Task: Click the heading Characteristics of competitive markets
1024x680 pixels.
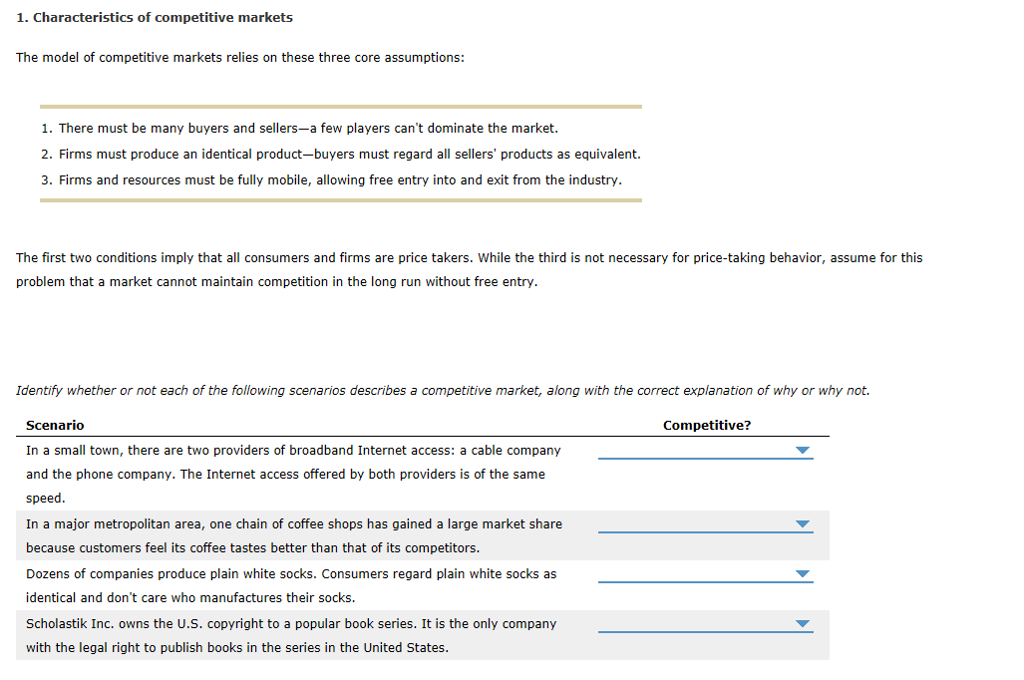Action: [150, 17]
